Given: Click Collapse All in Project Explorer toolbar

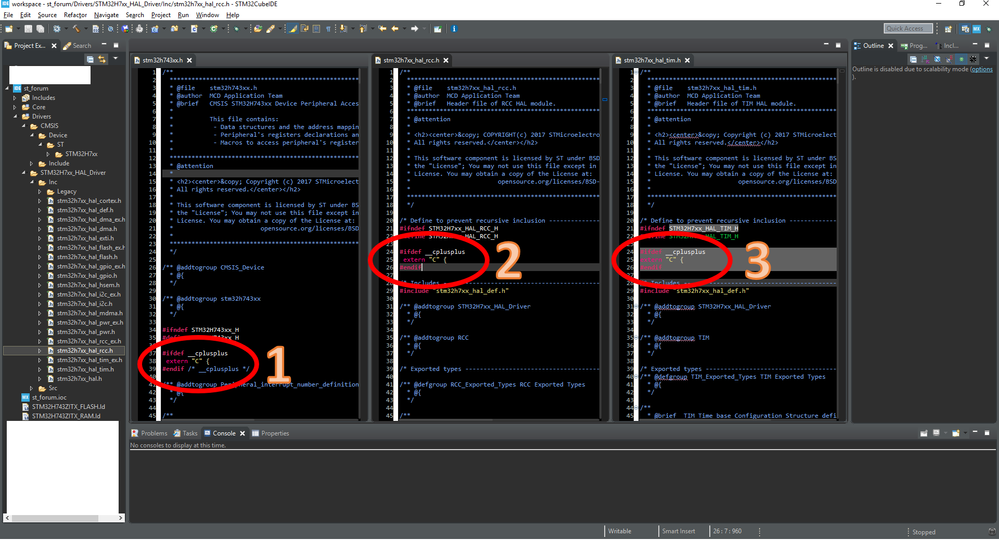Looking at the screenshot, I should click(90, 59).
